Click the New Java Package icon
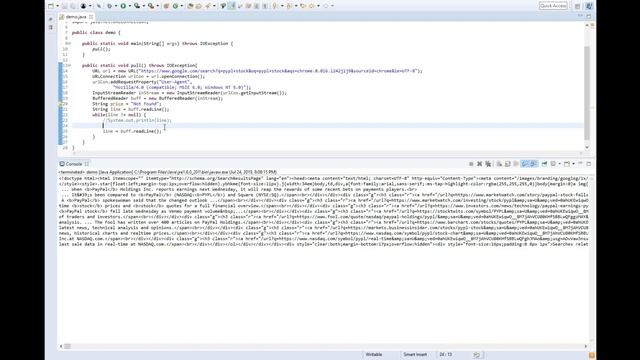The width and height of the screenshot is (640, 360). (x=166, y=6)
